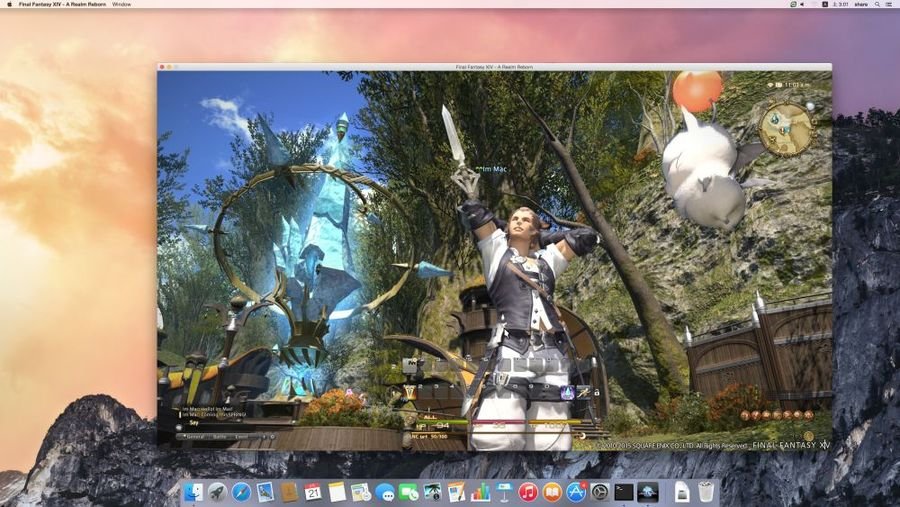Switch to the Battle chat tab

[x=219, y=436]
